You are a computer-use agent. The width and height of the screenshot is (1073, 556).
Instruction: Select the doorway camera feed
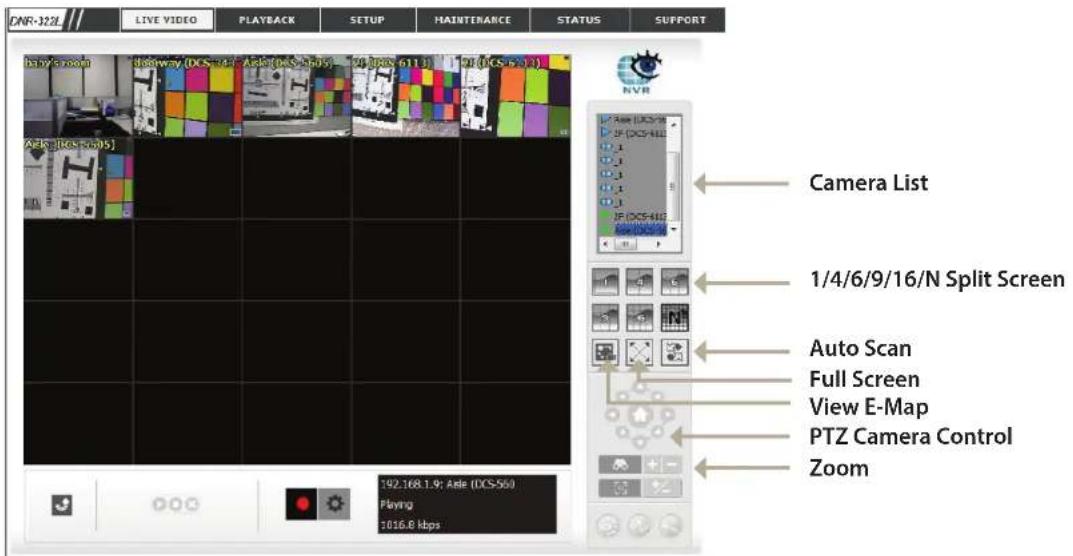point(188,97)
